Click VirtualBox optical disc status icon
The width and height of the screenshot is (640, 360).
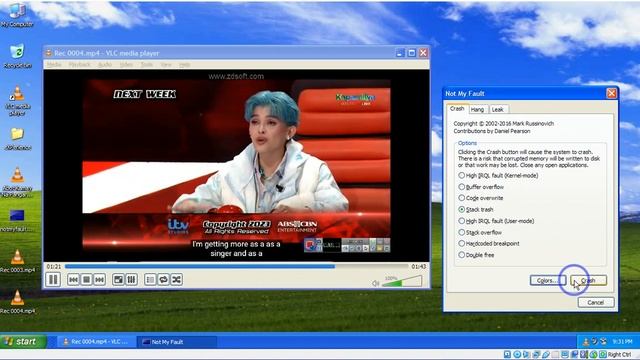tap(517, 354)
